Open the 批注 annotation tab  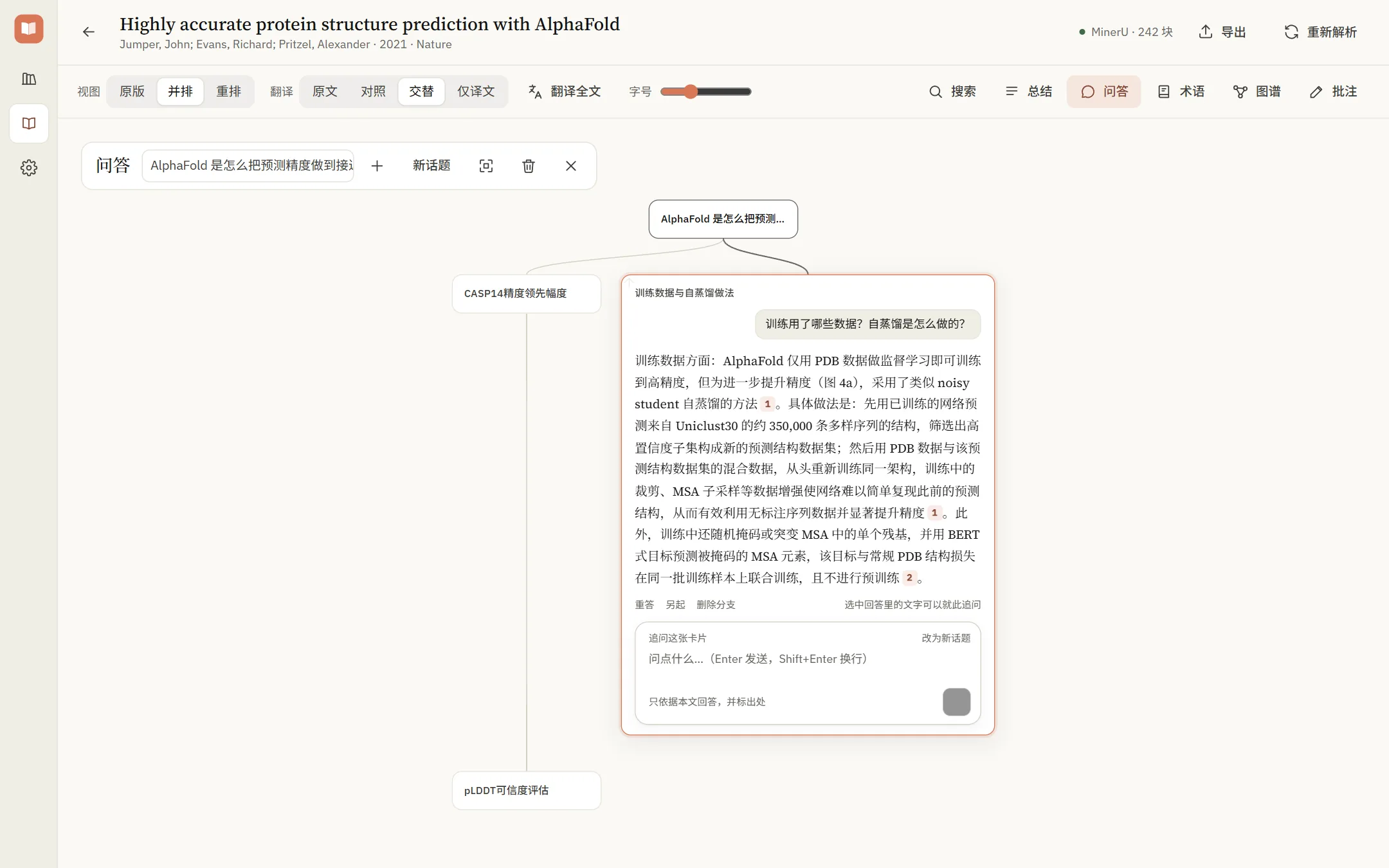(1334, 91)
